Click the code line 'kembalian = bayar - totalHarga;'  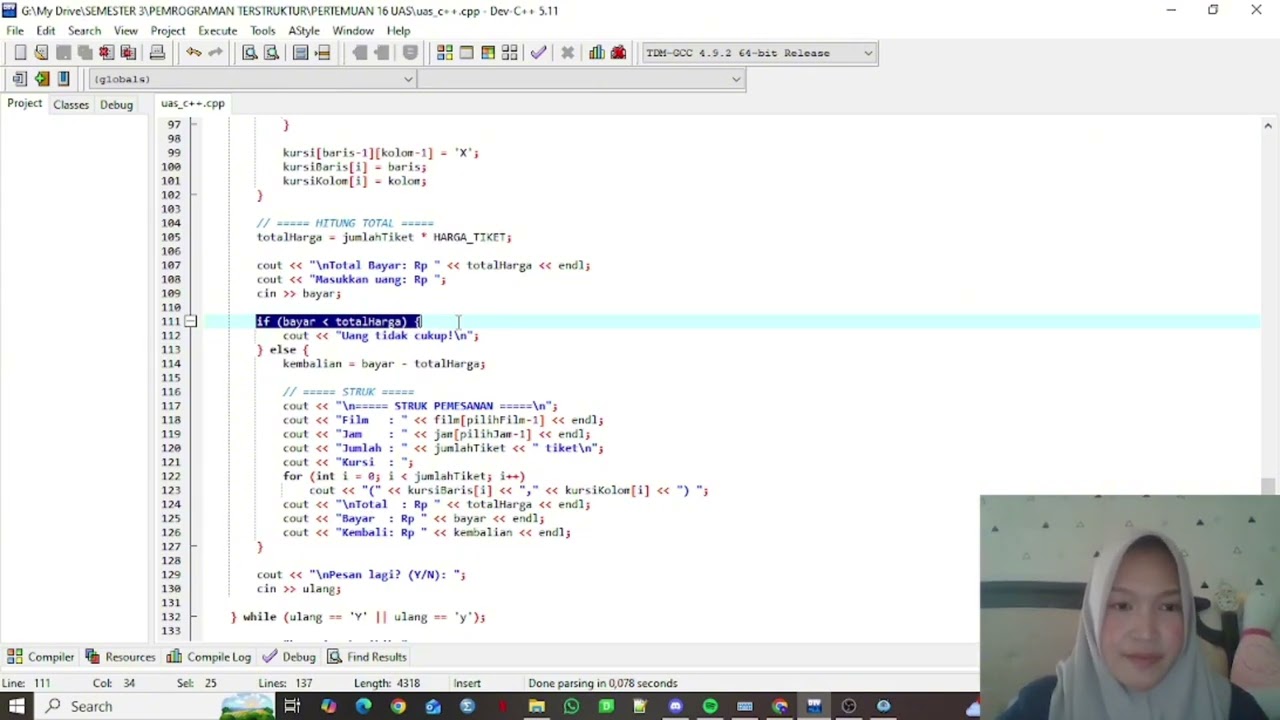(384, 364)
